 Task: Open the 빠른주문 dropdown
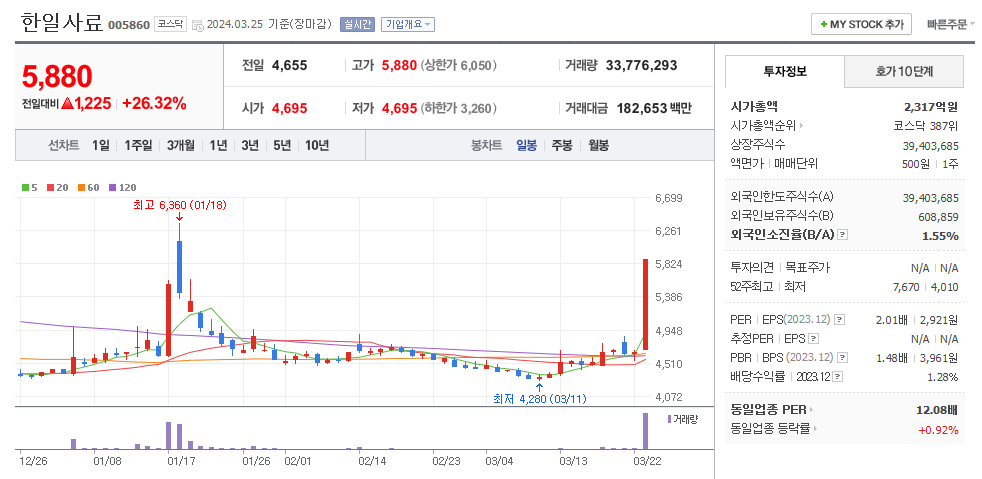(x=951, y=24)
